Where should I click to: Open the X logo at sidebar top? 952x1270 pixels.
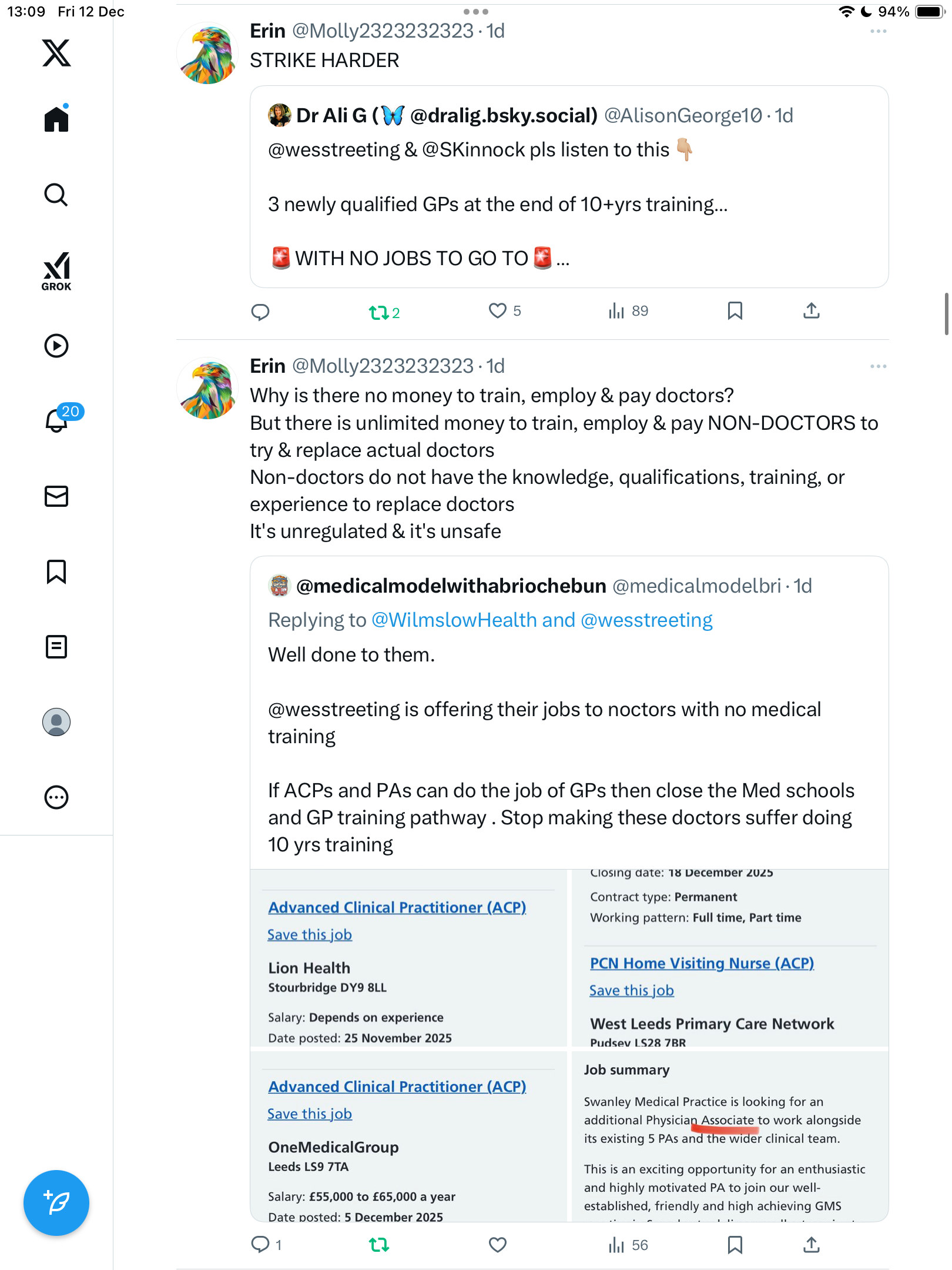pyautogui.click(x=56, y=53)
